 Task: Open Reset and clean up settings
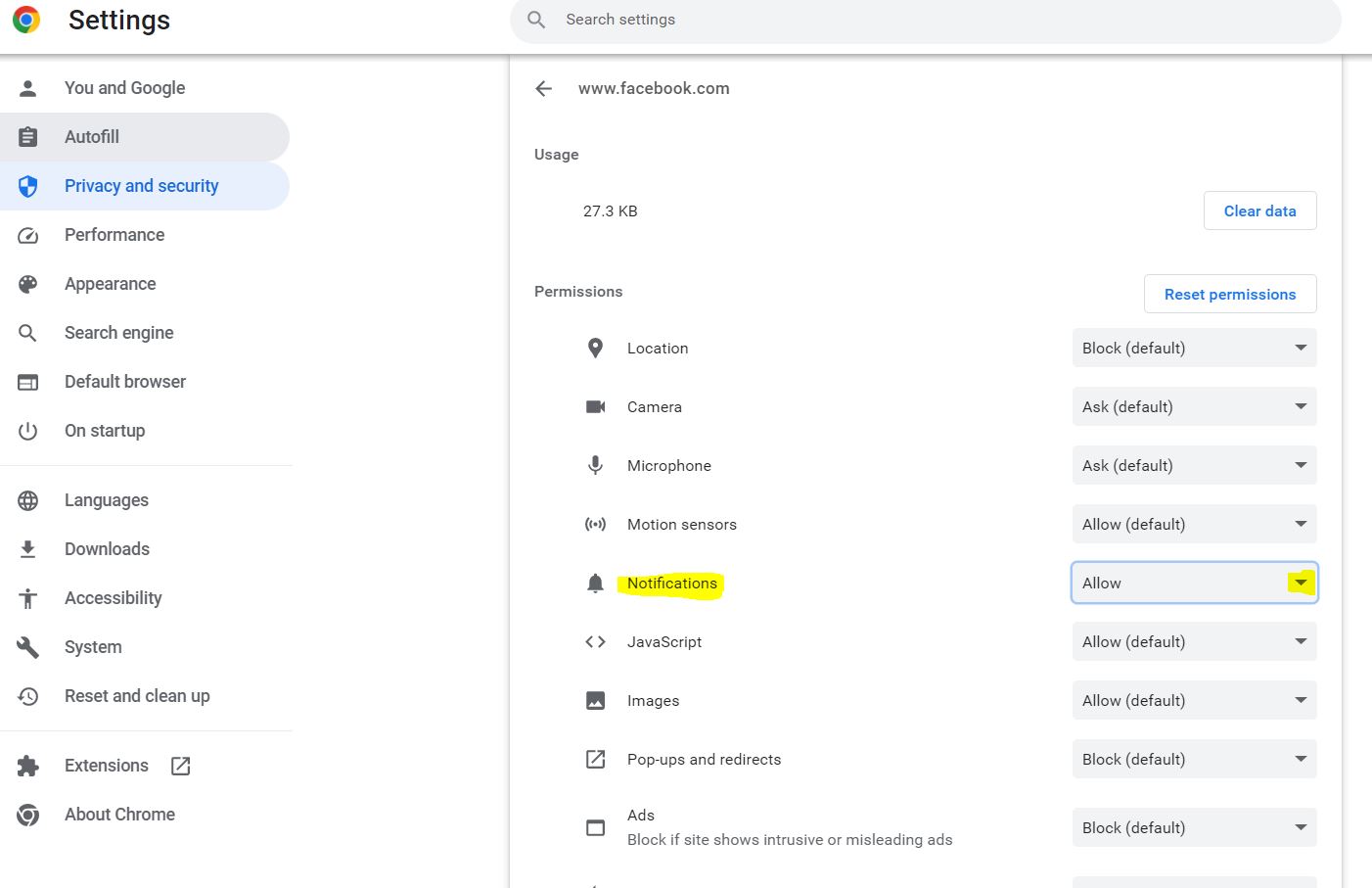(145, 696)
